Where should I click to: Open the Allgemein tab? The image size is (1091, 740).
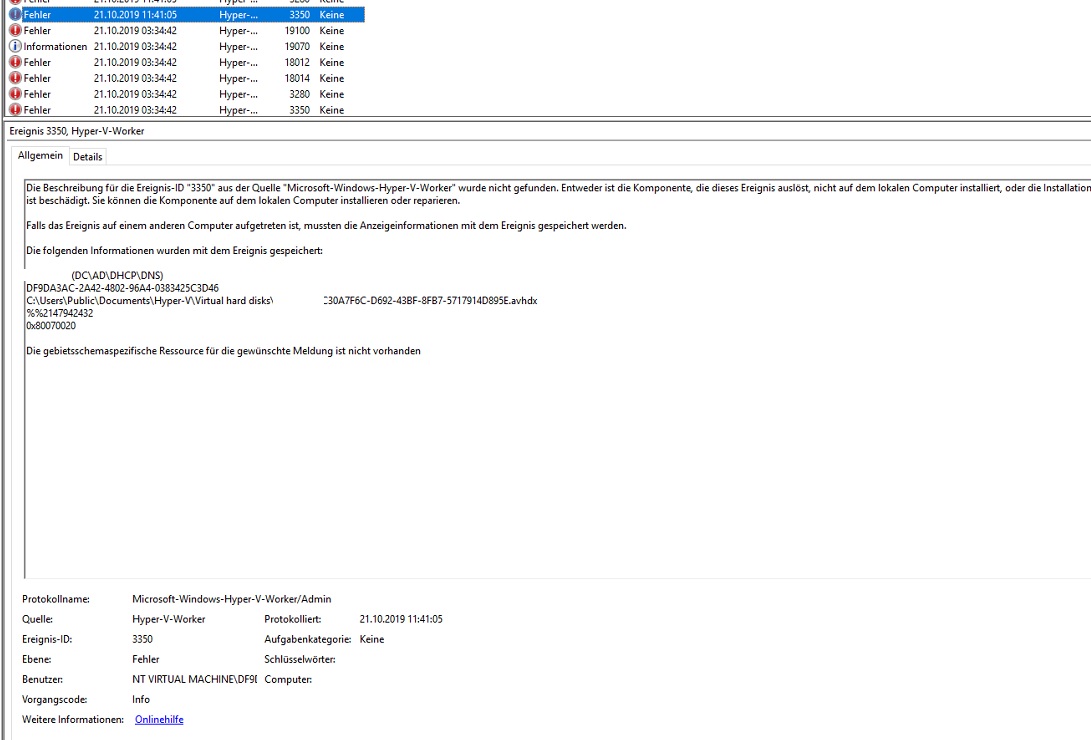[40, 155]
